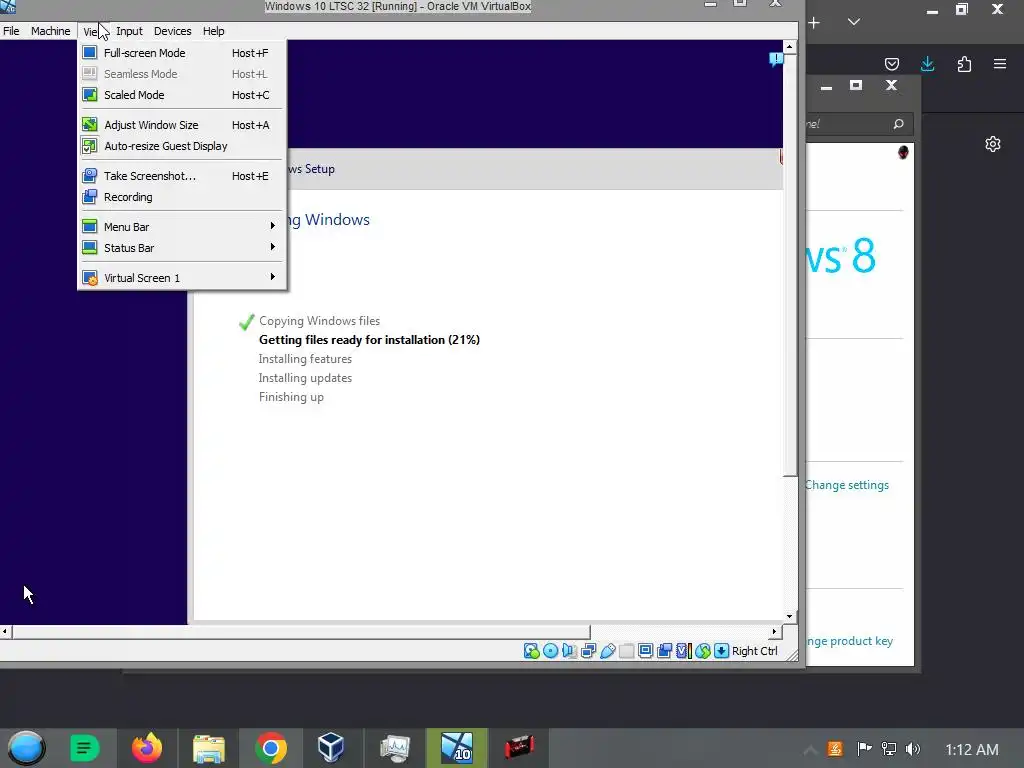Launch Firefox from the taskbar
Image resolution: width=1024 pixels, height=768 pixels.
click(146, 748)
